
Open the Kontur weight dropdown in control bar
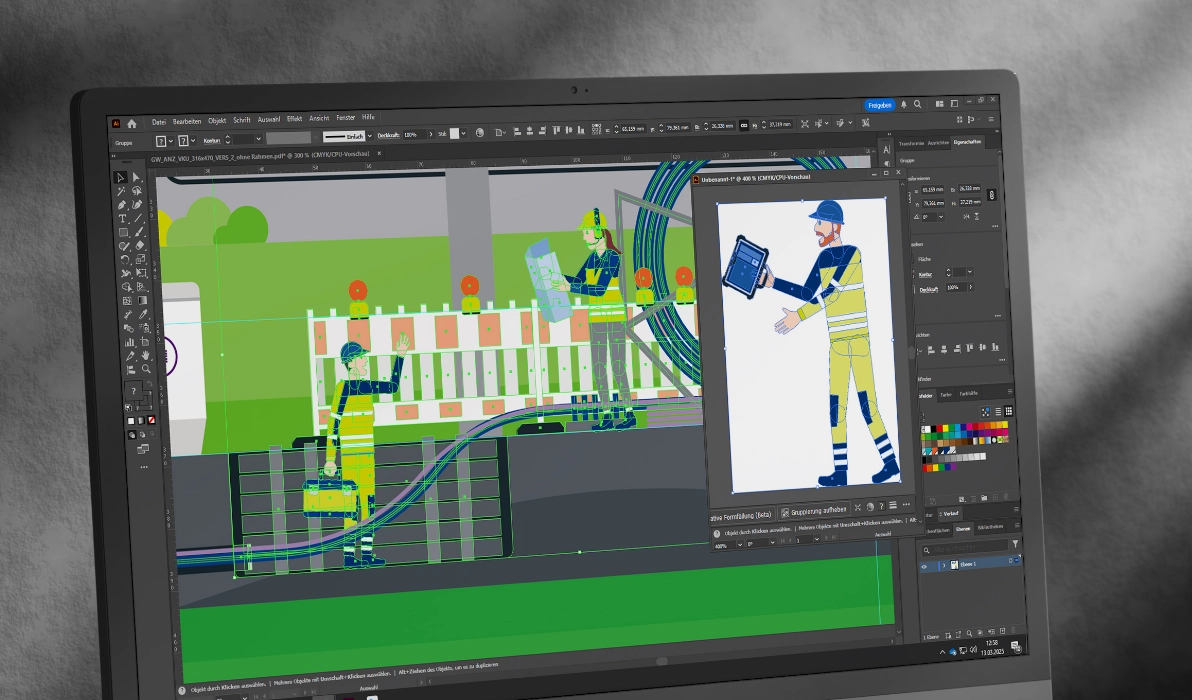click(x=258, y=138)
